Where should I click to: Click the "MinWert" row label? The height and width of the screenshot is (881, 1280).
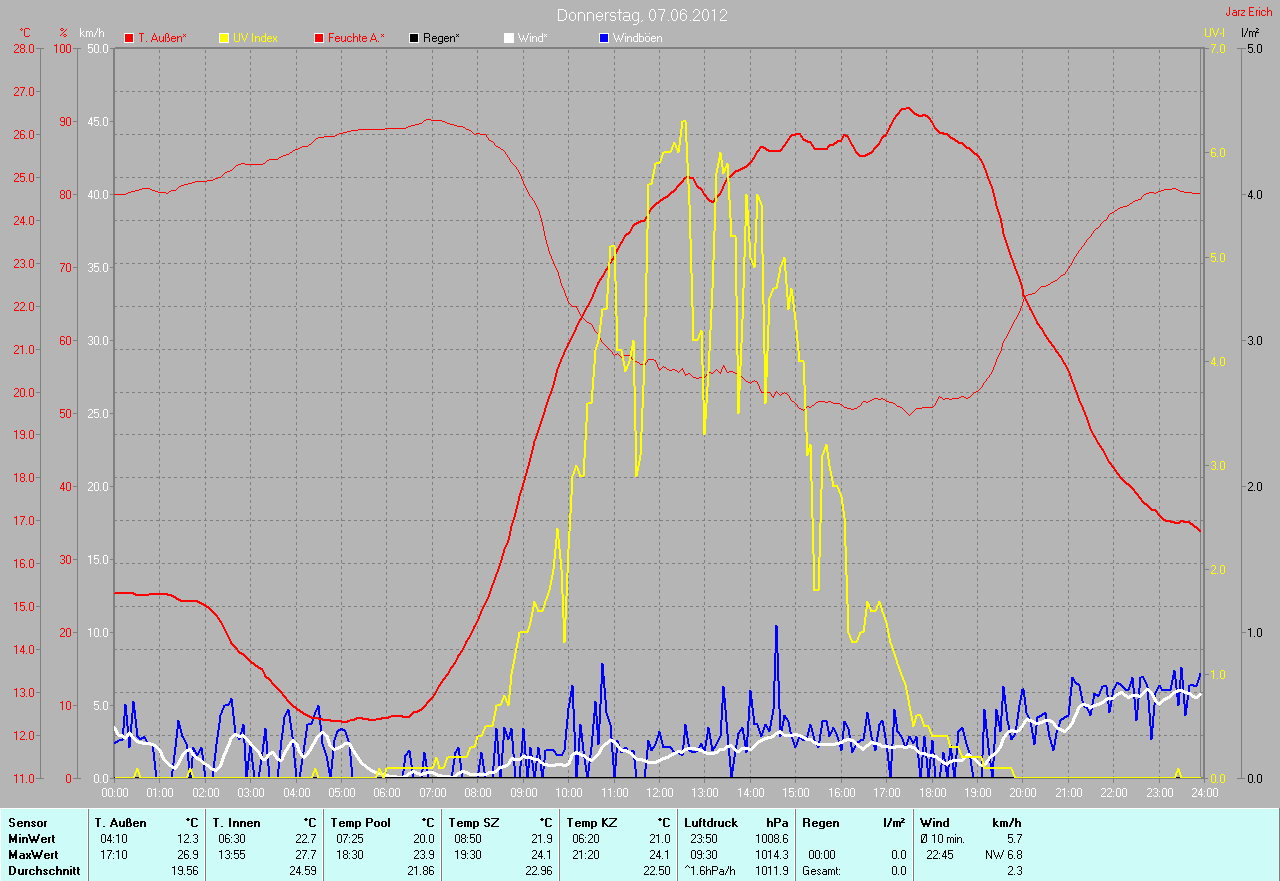click(x=32, y=838)
